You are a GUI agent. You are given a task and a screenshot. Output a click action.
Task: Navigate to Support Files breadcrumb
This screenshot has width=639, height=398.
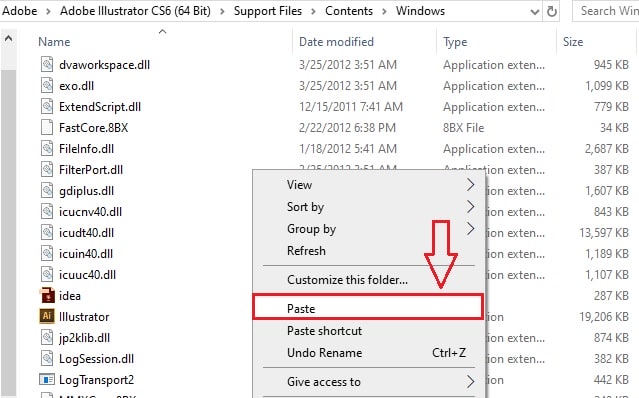pyautogui.click(x=268, y=11)
